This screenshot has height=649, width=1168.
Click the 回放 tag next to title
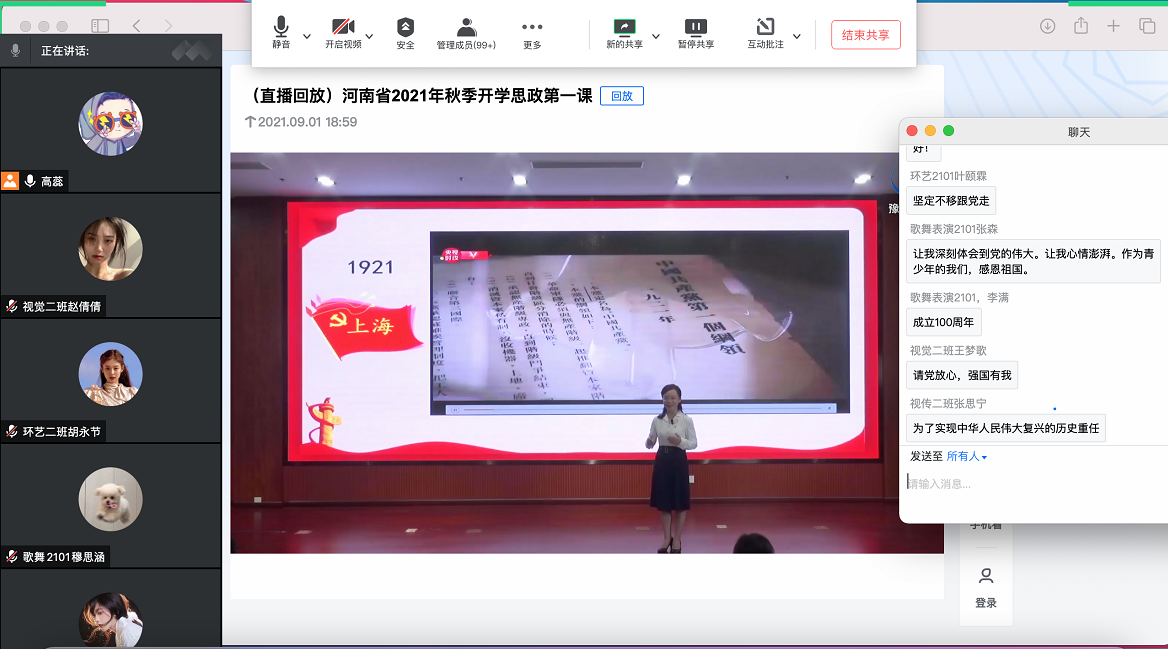pos(621,96)
